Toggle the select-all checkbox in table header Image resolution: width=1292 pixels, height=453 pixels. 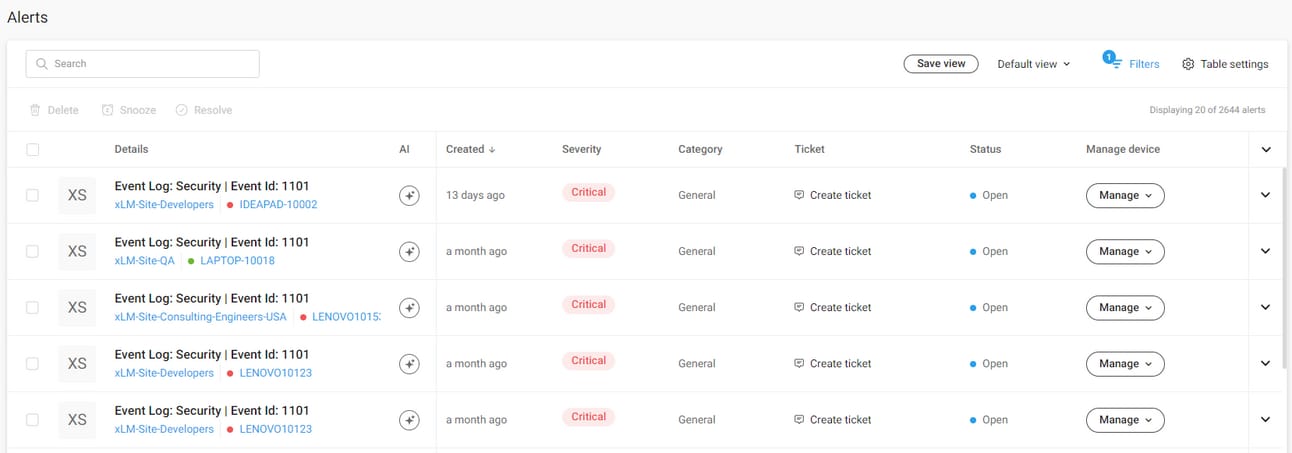[33, 149]
